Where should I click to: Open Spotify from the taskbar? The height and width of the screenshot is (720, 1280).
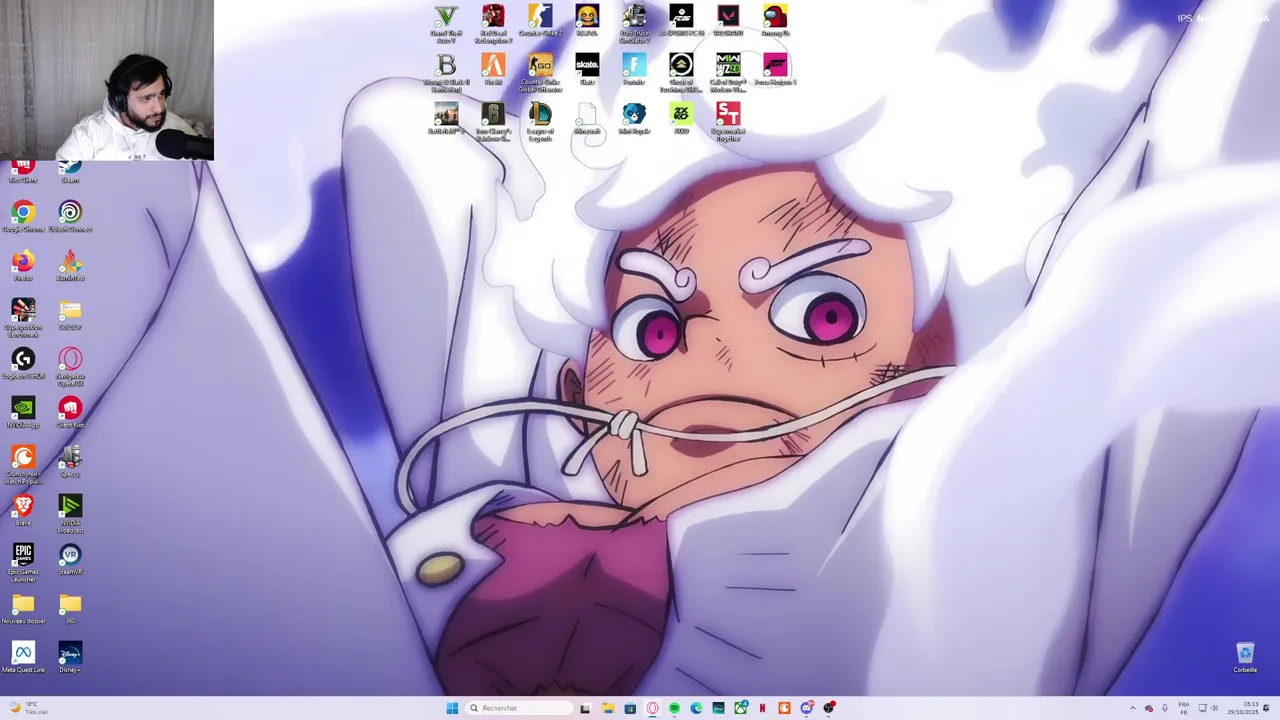point(674,708)
